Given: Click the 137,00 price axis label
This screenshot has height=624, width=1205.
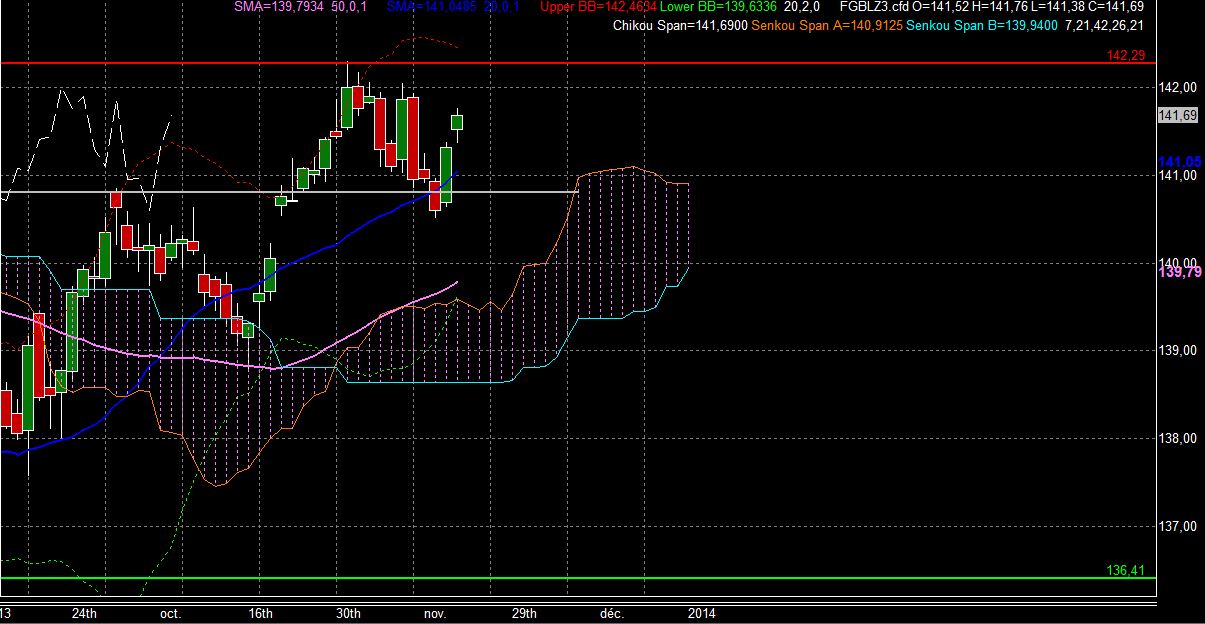Looking at the screenshot, I should (1177, 526).
